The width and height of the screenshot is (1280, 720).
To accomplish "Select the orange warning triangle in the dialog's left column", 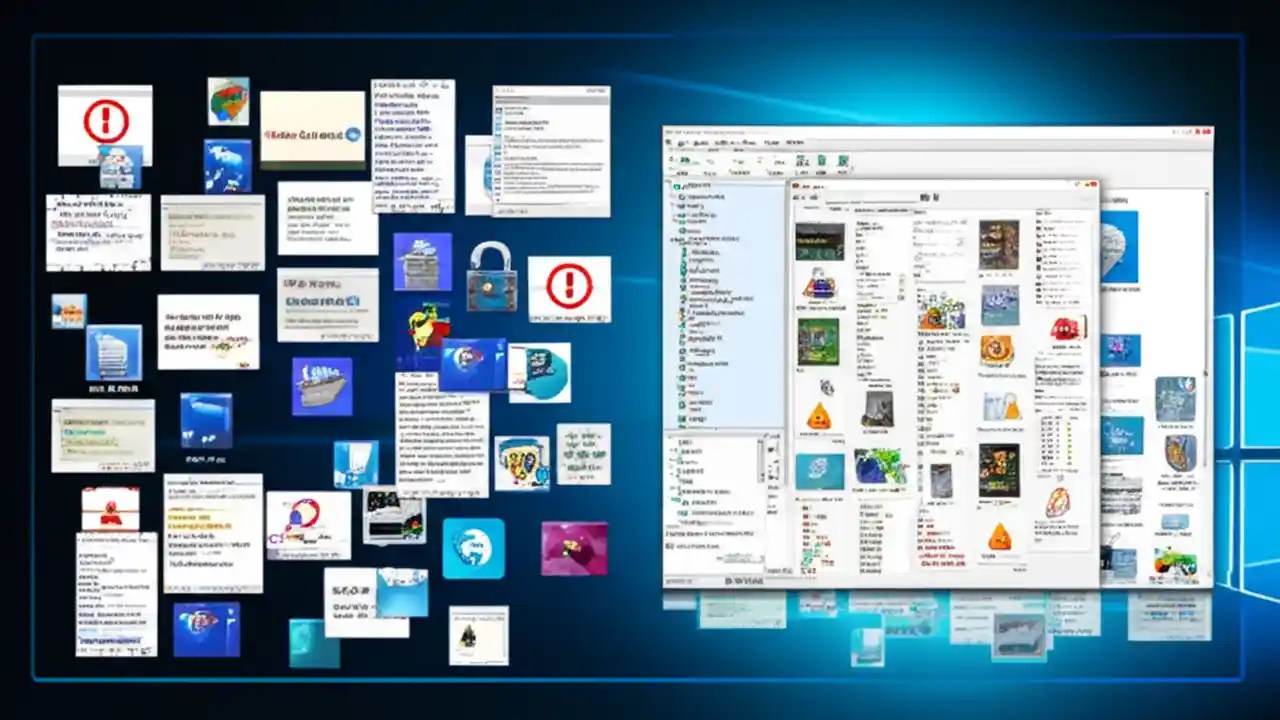I will click(819, 414).
